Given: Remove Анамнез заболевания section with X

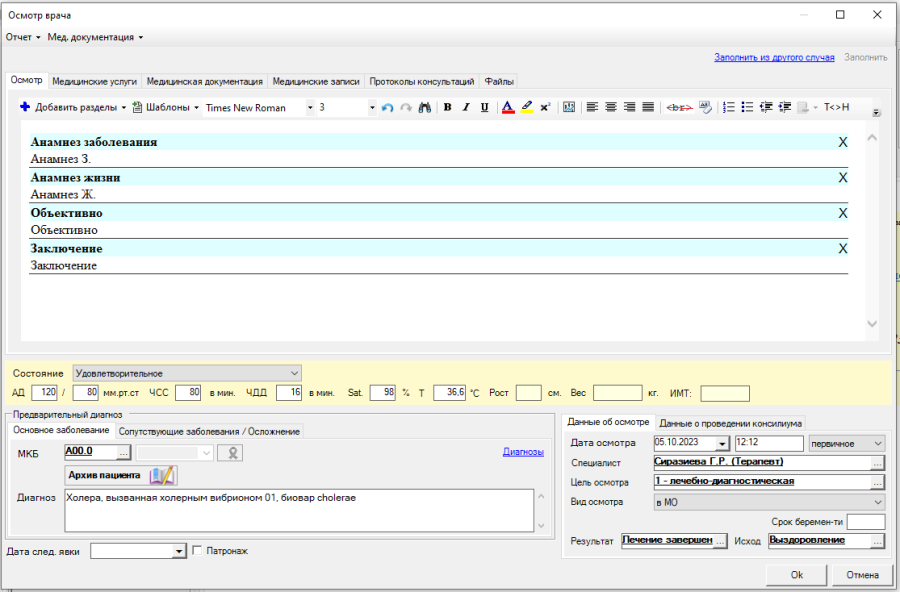Looking at the screenshot, I should [x=843, y=142].
